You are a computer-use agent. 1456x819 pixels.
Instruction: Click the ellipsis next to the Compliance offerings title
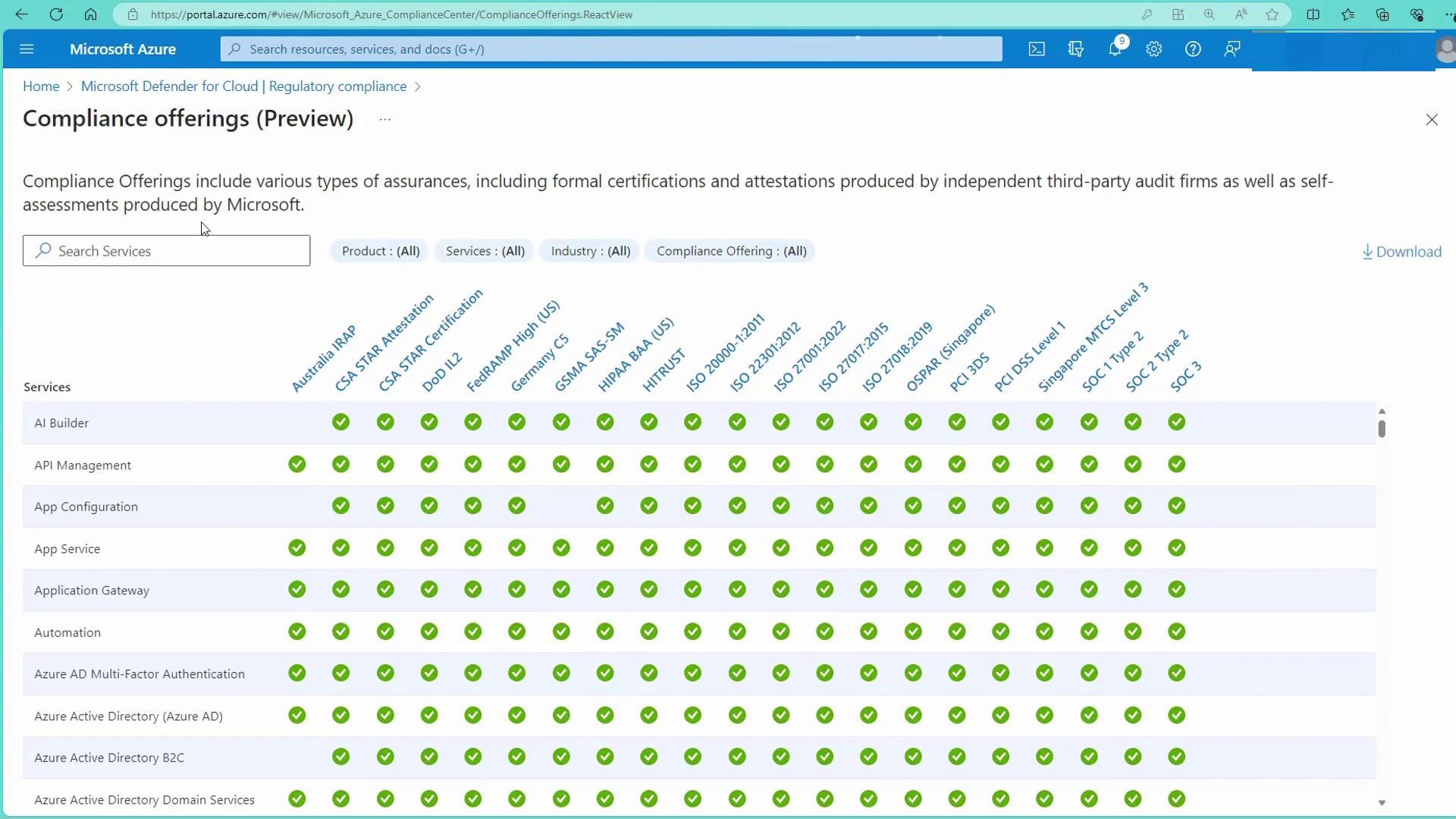[x=385, y=120]
